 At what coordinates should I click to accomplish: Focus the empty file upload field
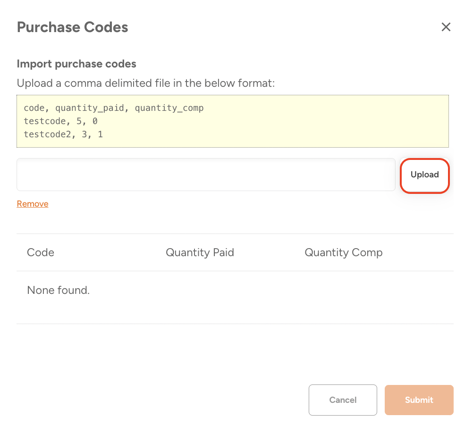point(206,175)
